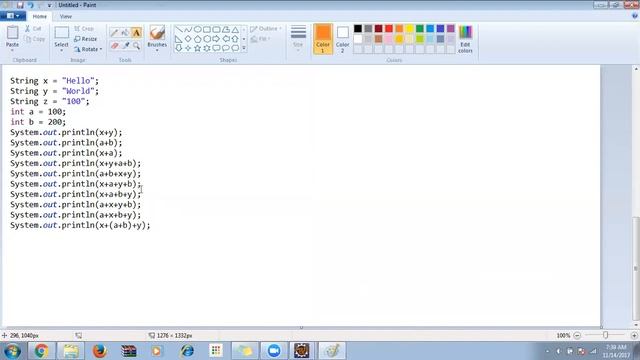Choose the green color swatch
Screen dimensions: 640x360
[420, 29]
